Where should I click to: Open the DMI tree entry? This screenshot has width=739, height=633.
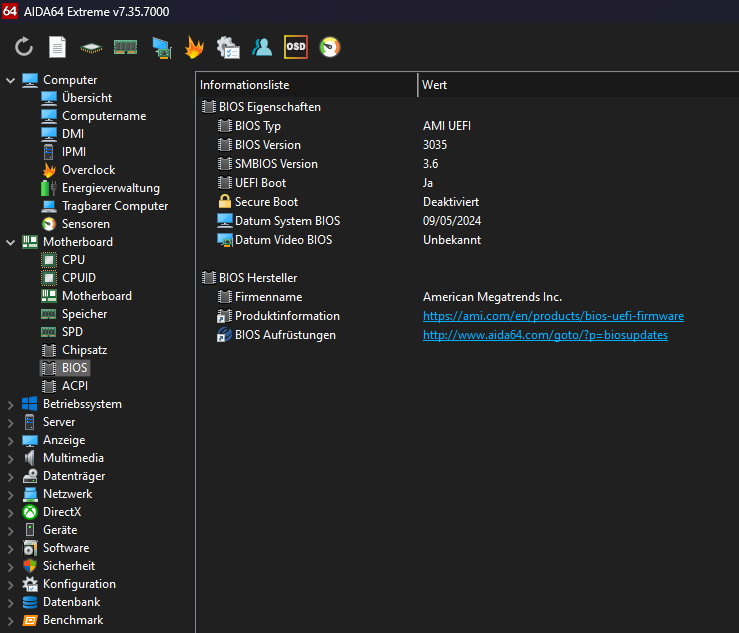click(x=73, y=134)
